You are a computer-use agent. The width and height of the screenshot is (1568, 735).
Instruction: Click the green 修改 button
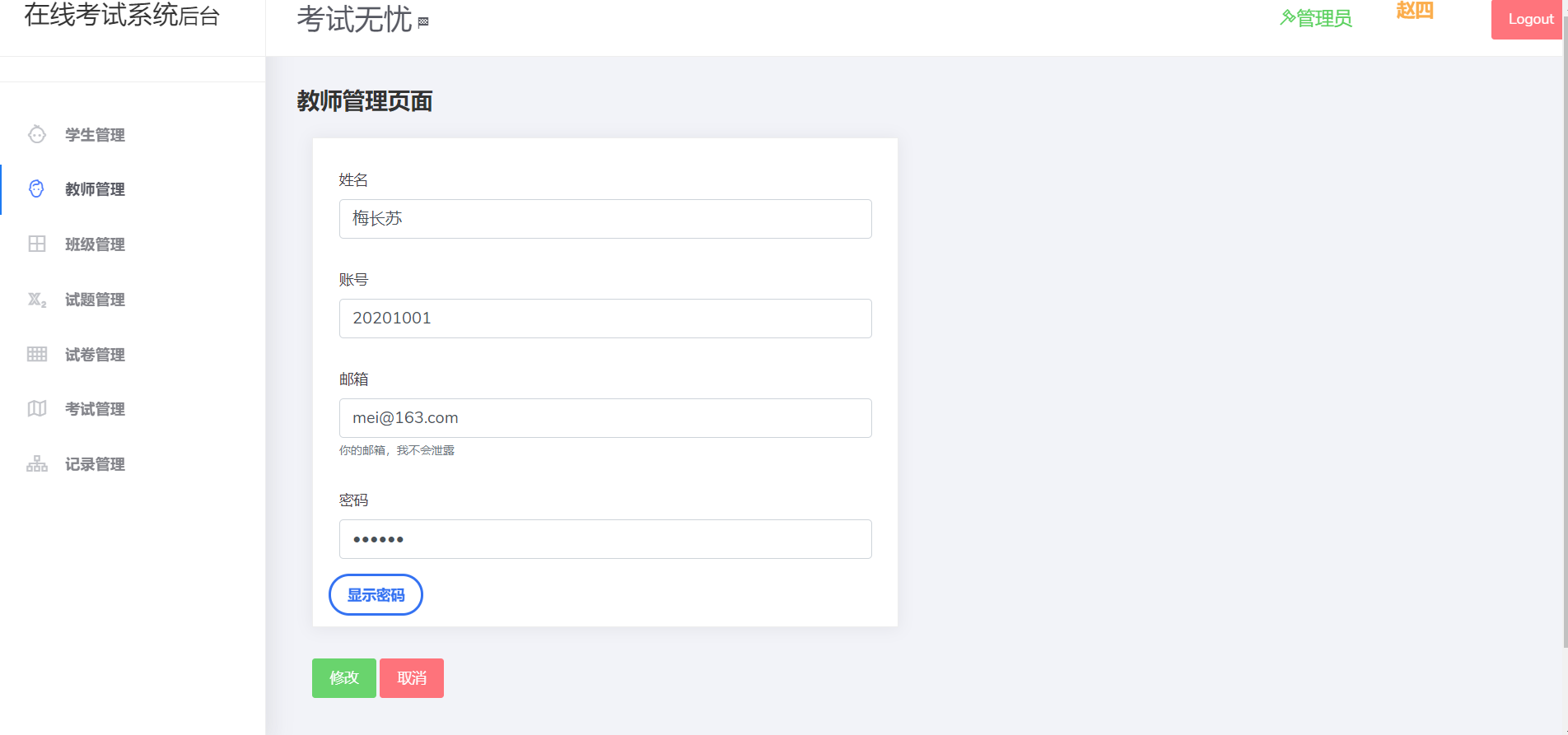coord(344,678)
